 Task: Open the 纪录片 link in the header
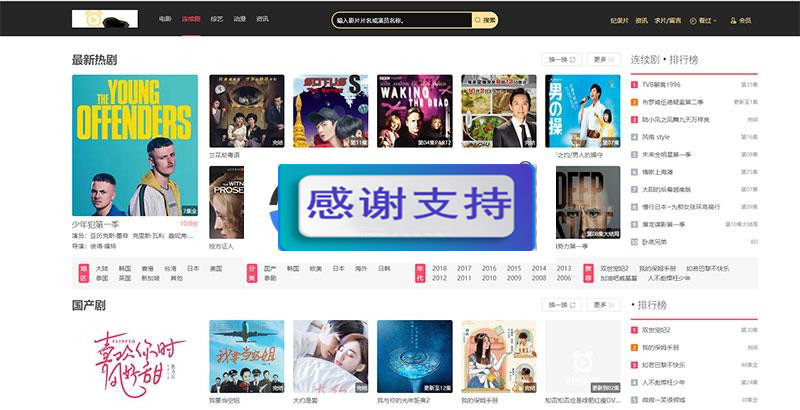click(619, 21)
